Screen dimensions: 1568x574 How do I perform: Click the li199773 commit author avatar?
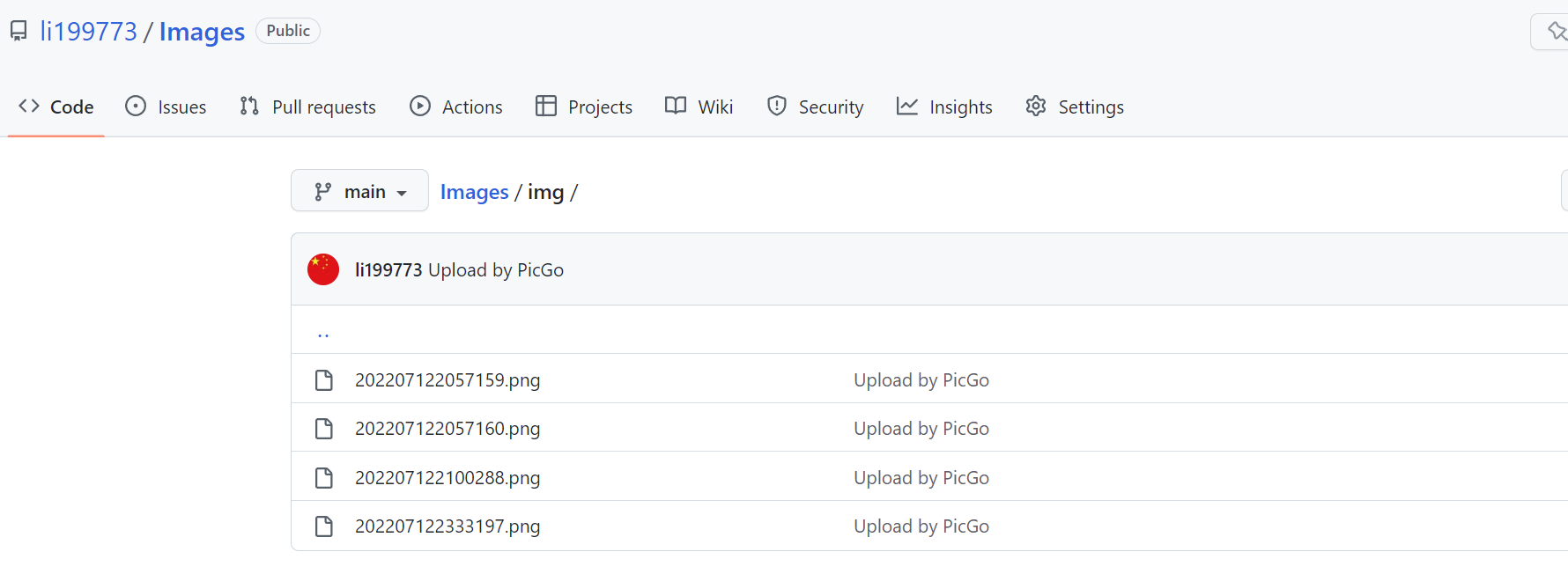(323, 269)
